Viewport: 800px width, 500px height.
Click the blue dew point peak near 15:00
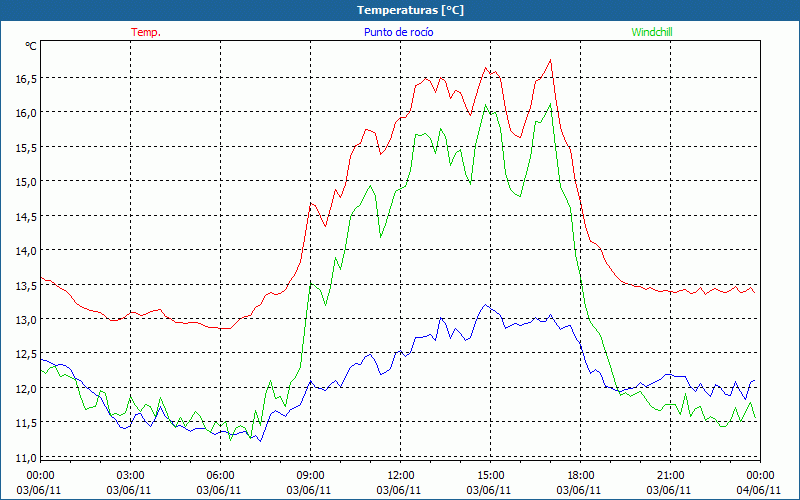(x=486, y=305)
